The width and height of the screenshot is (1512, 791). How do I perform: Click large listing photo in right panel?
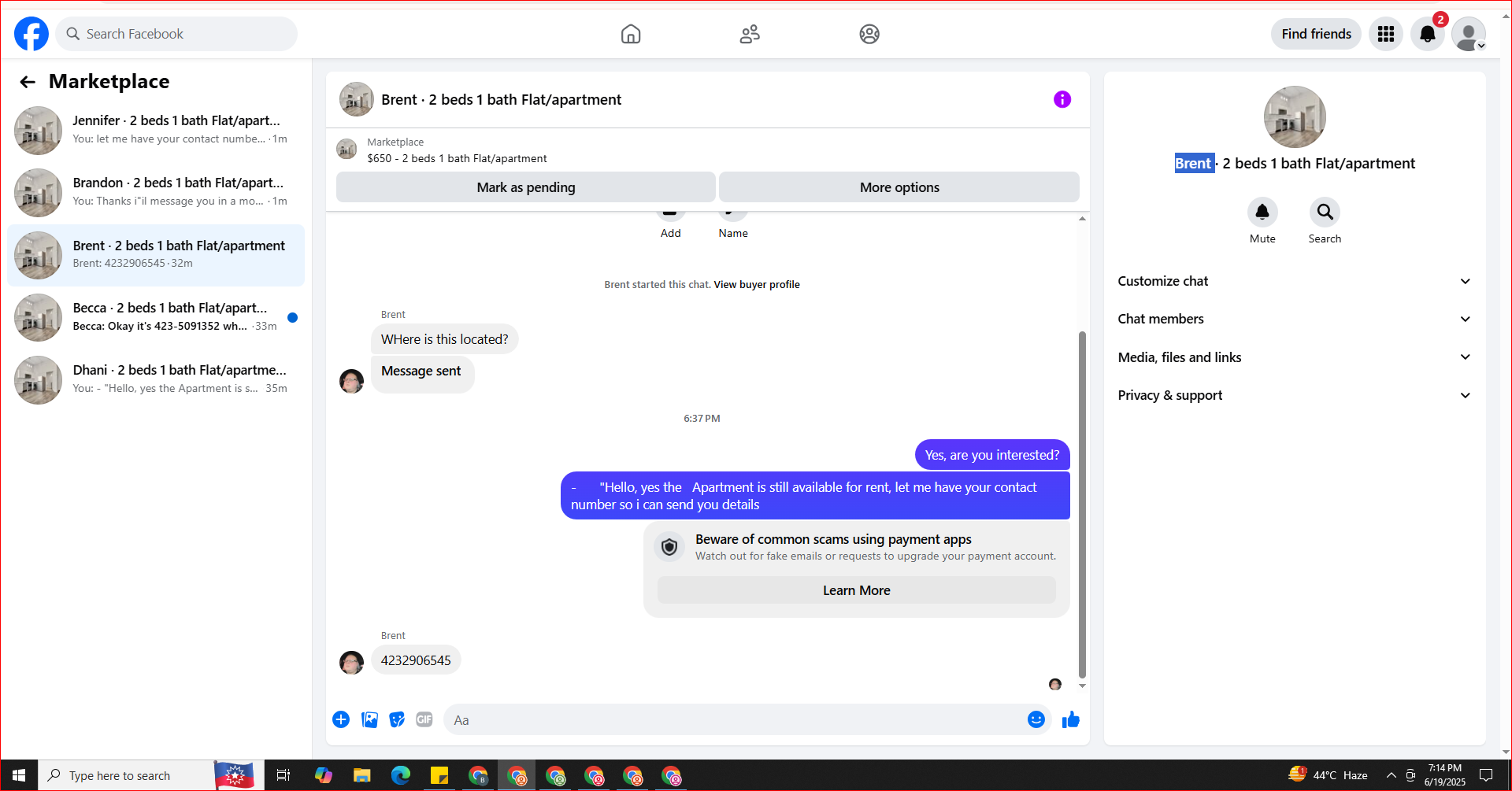click(x=1295, y=116)
